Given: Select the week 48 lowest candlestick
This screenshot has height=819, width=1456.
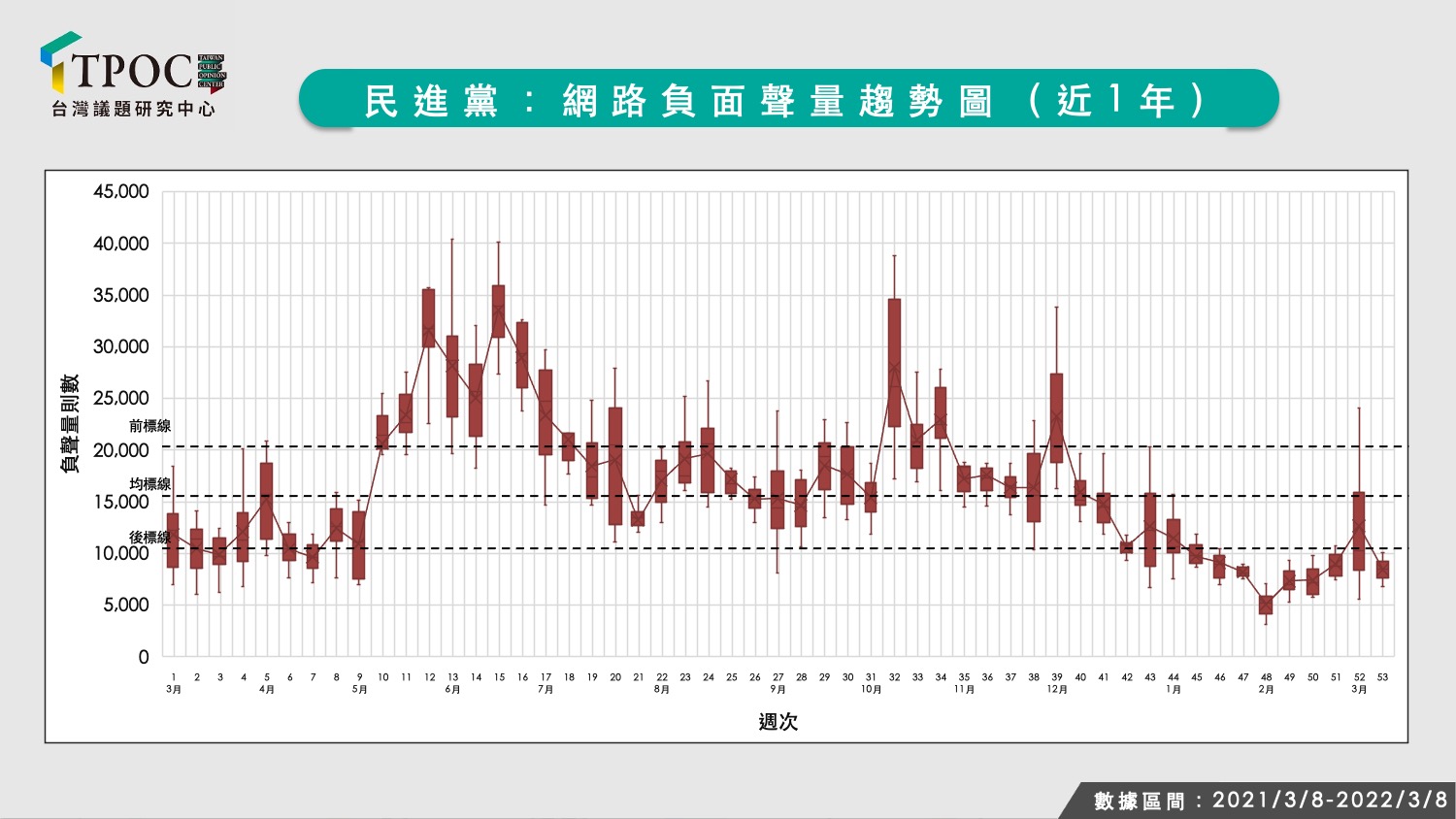Looking at the screenshot, I should 1266,605.
